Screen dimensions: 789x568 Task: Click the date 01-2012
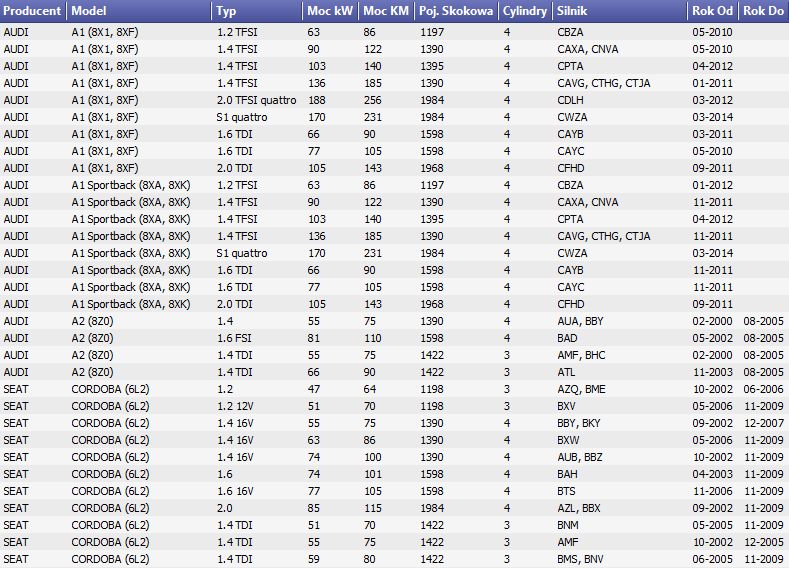click(x=713, y=185)
